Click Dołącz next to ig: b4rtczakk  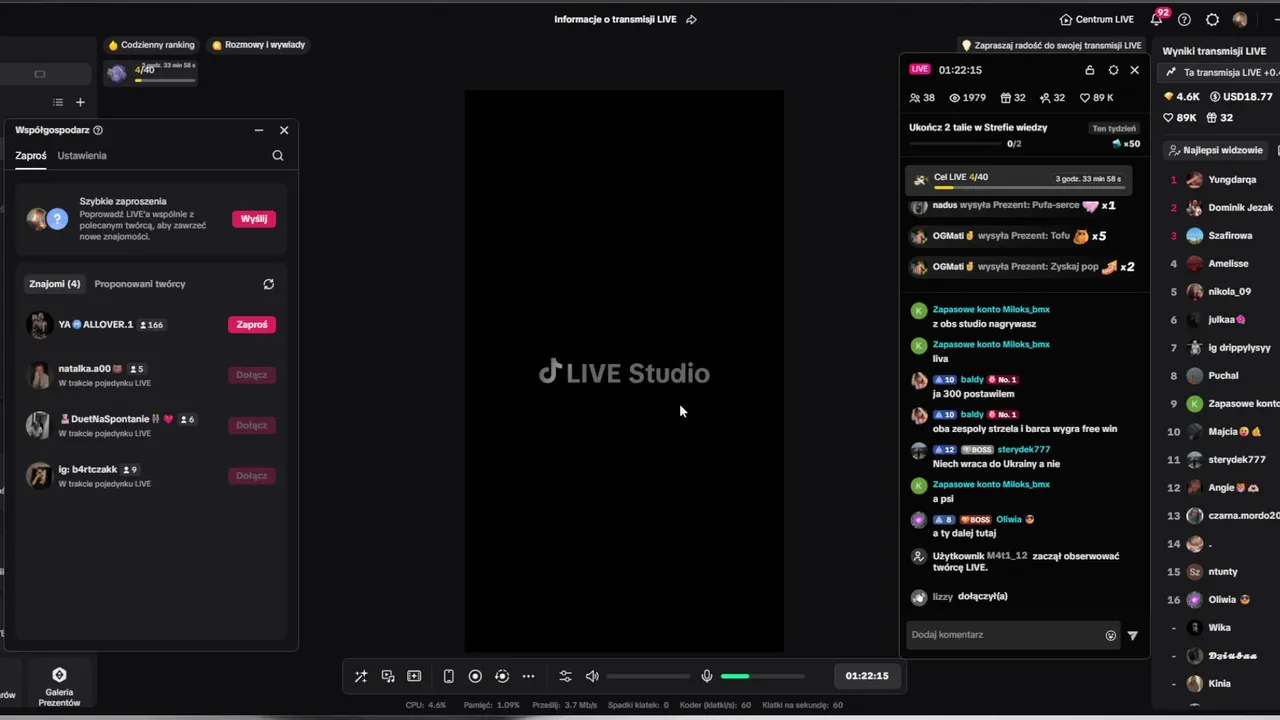(x=252, y=476)
